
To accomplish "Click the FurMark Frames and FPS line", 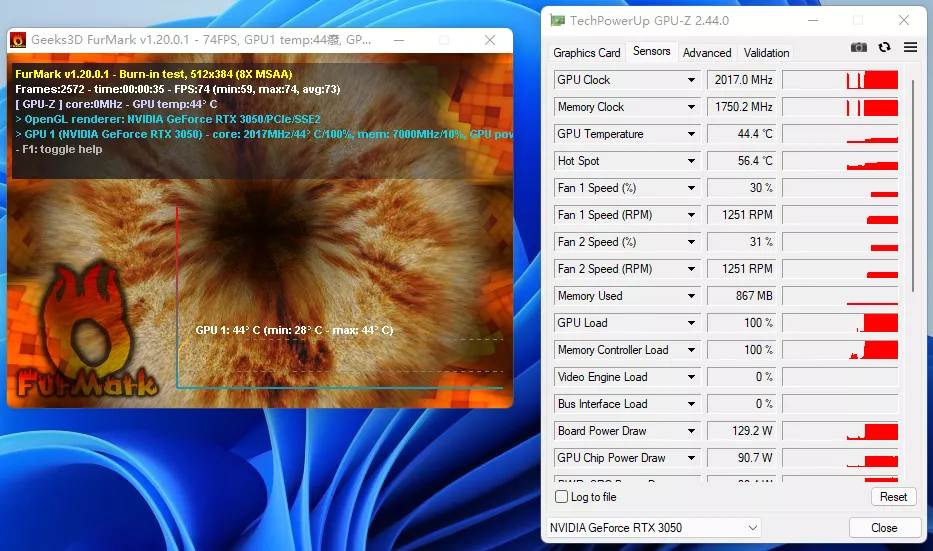I will (177, 89).
